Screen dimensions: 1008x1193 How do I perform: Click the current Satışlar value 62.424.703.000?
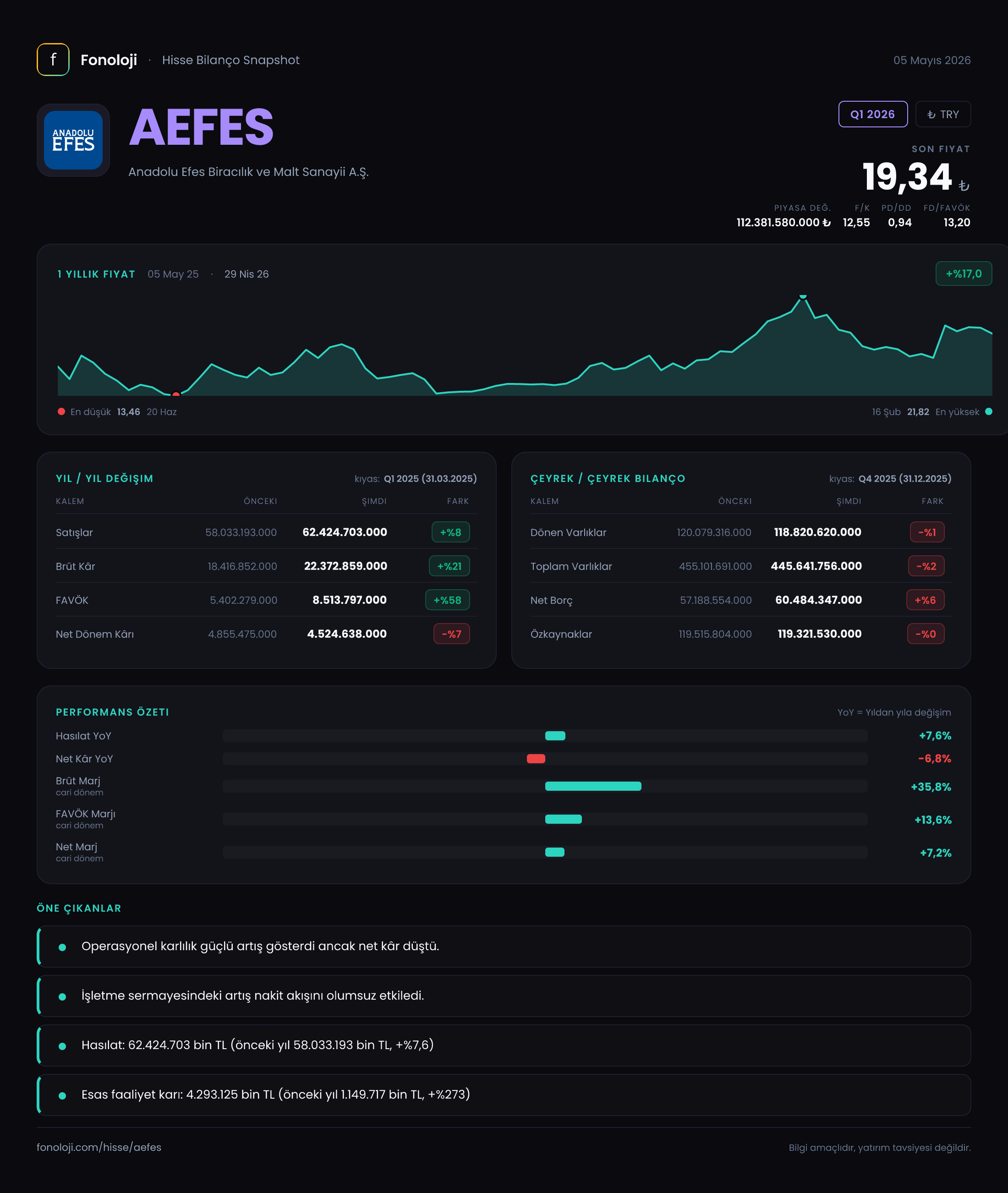pyautogui.click(x=345, y=532)
